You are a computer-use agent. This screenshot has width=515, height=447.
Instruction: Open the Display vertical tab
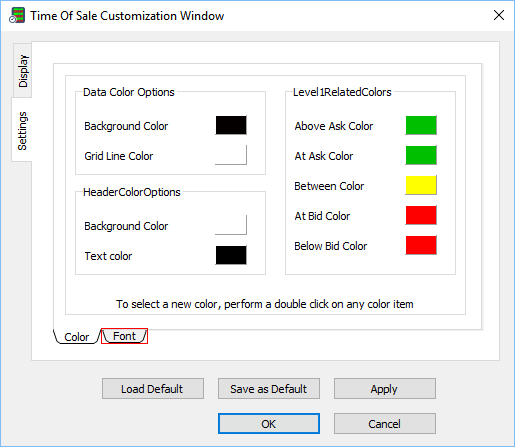23,70
